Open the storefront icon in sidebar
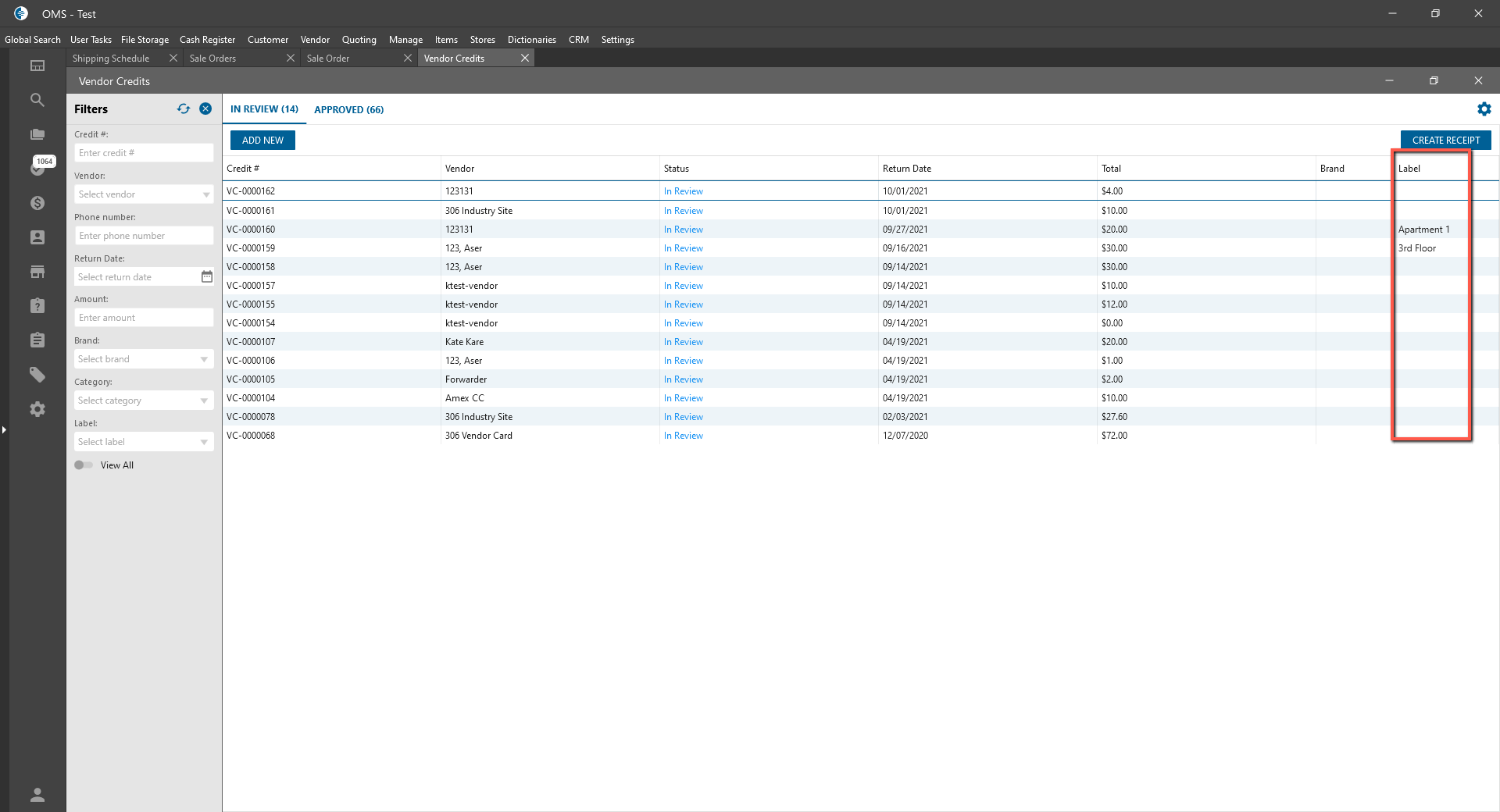The width and height of the screenshot is (1500, 812). point(37,272)
